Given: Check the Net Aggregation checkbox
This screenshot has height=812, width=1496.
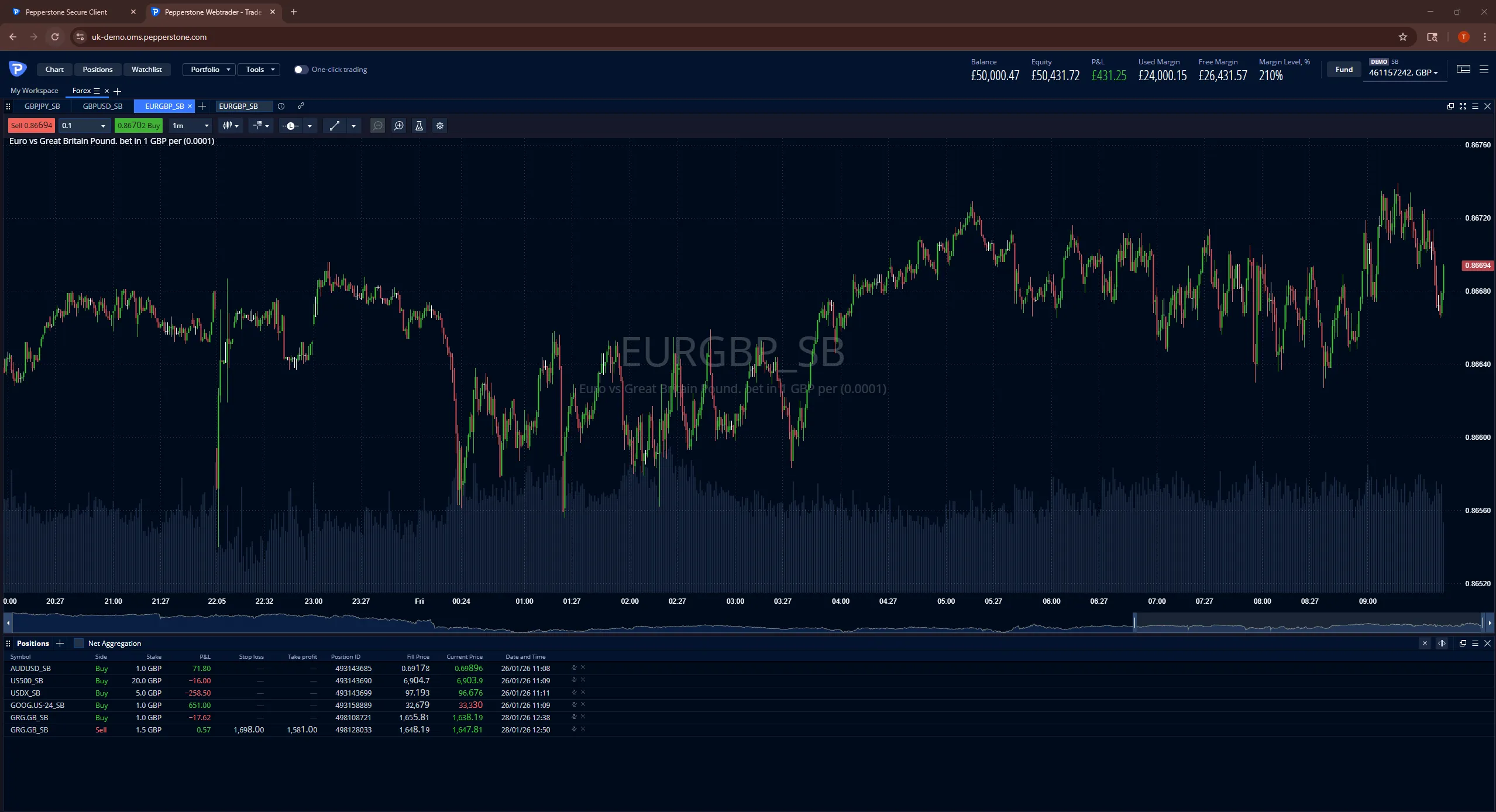Looking at the screenshot, I should [78, 643].
